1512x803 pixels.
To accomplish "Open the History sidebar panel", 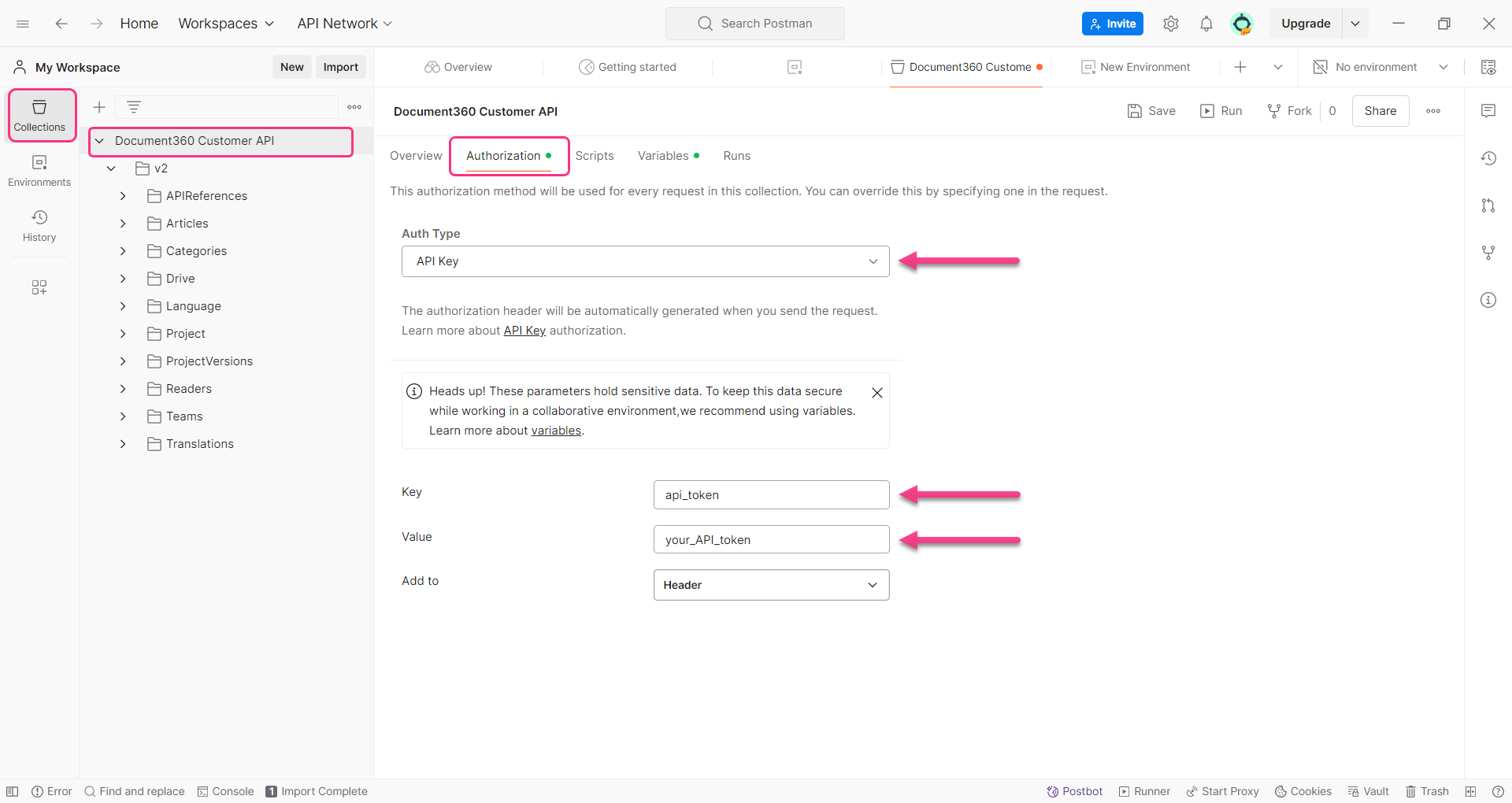I will coord(39,226).
